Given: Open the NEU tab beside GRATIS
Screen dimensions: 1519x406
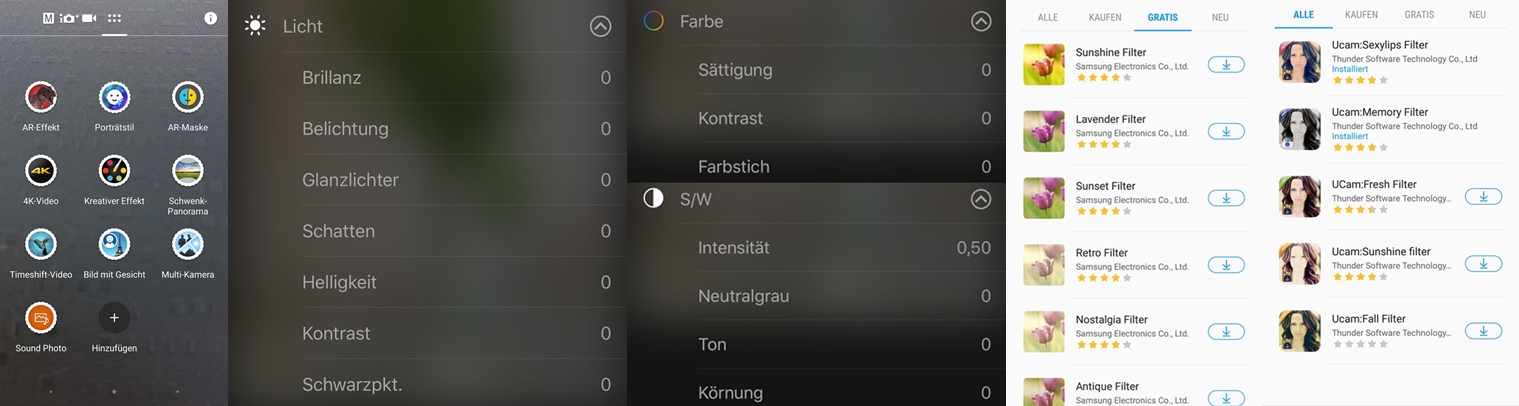Looking at the screenshot, I should pyautogui.click(x=1220, y=18).
